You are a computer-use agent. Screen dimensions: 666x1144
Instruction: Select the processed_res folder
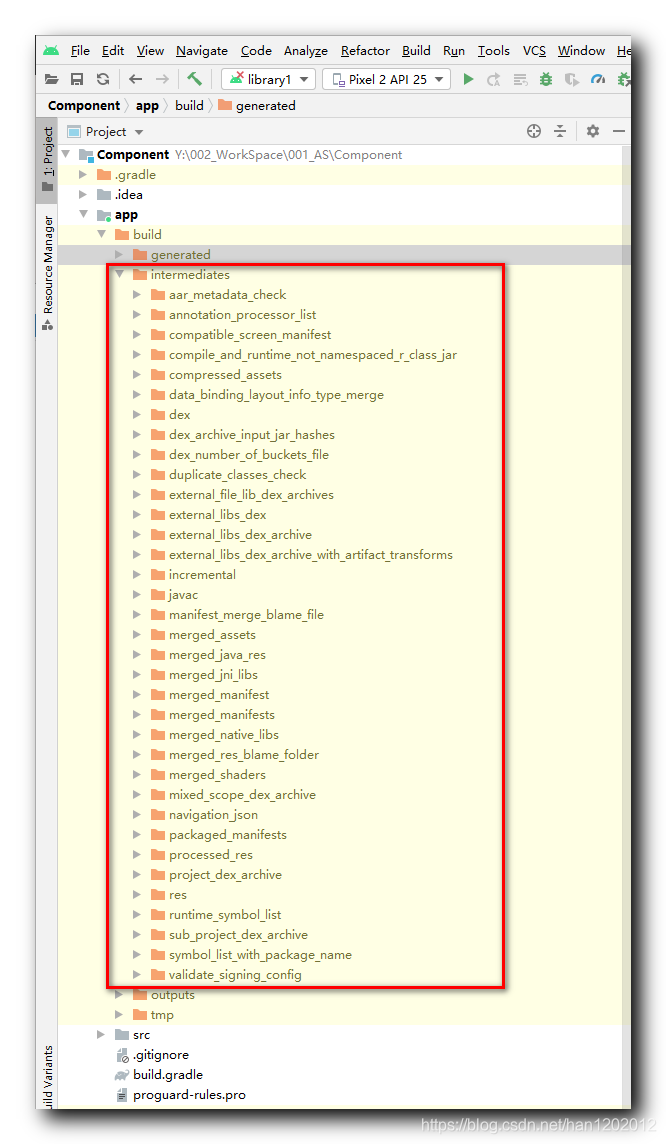pos(211,855)
